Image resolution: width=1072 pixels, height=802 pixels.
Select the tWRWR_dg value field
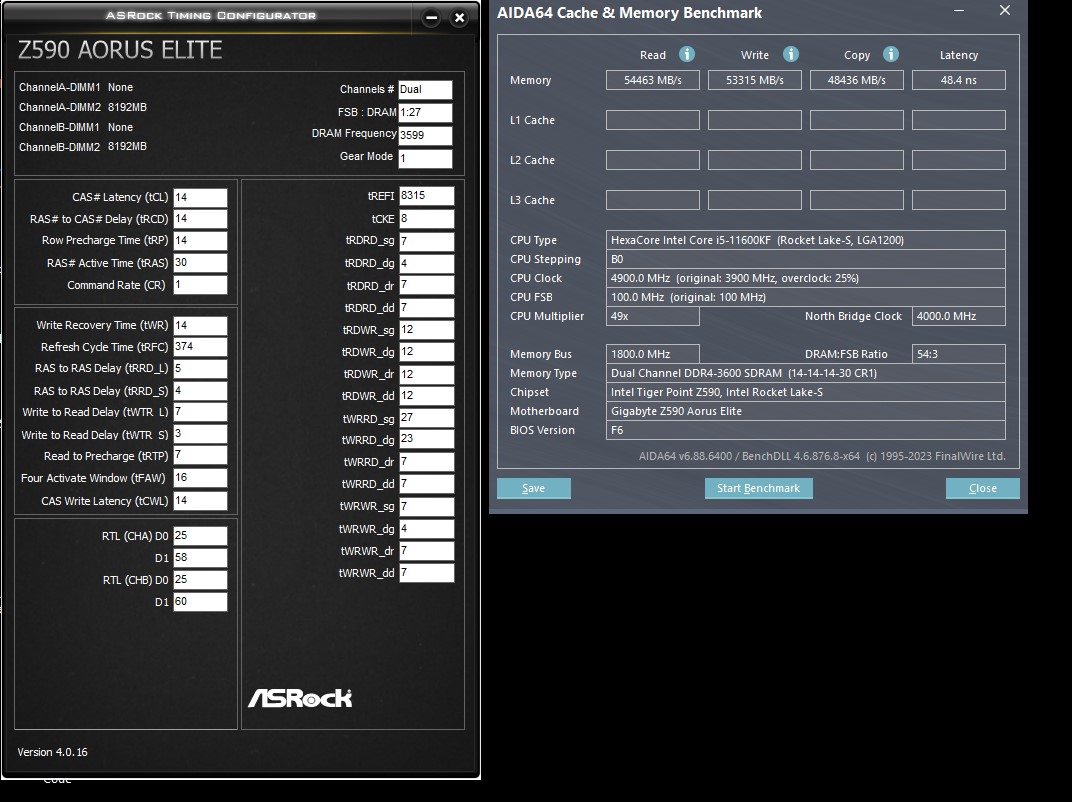[x=427, y=529]
